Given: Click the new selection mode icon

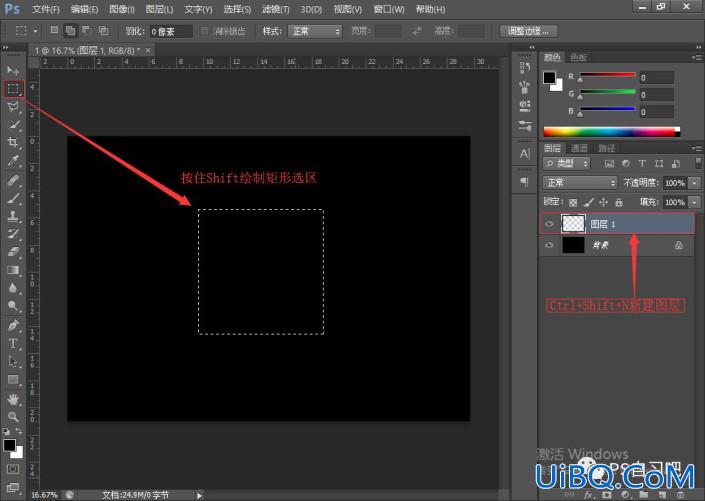Looking at the screenshot, I should coord(54,31).
